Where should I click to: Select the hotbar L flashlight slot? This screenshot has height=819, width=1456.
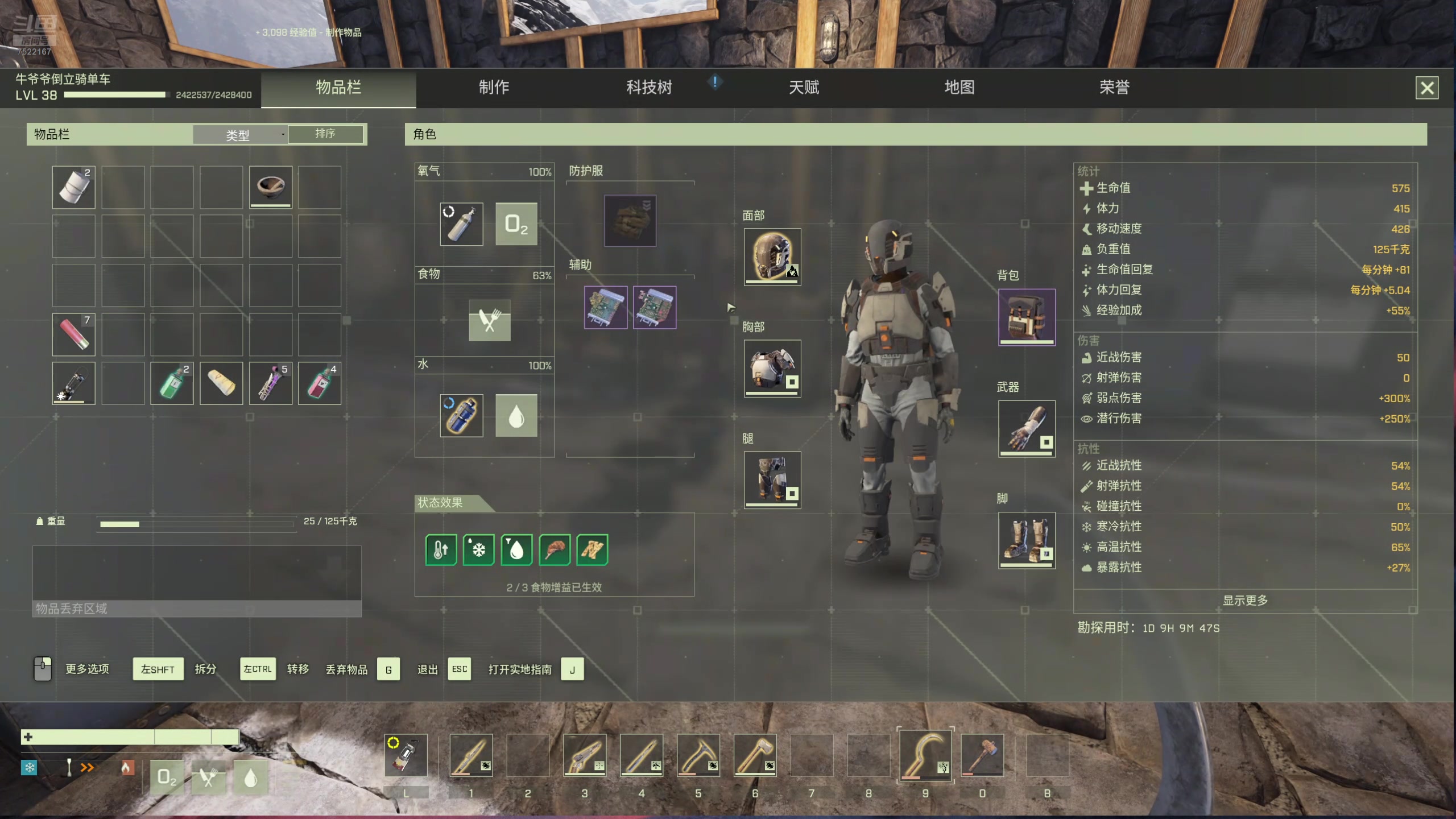point(406,755)
